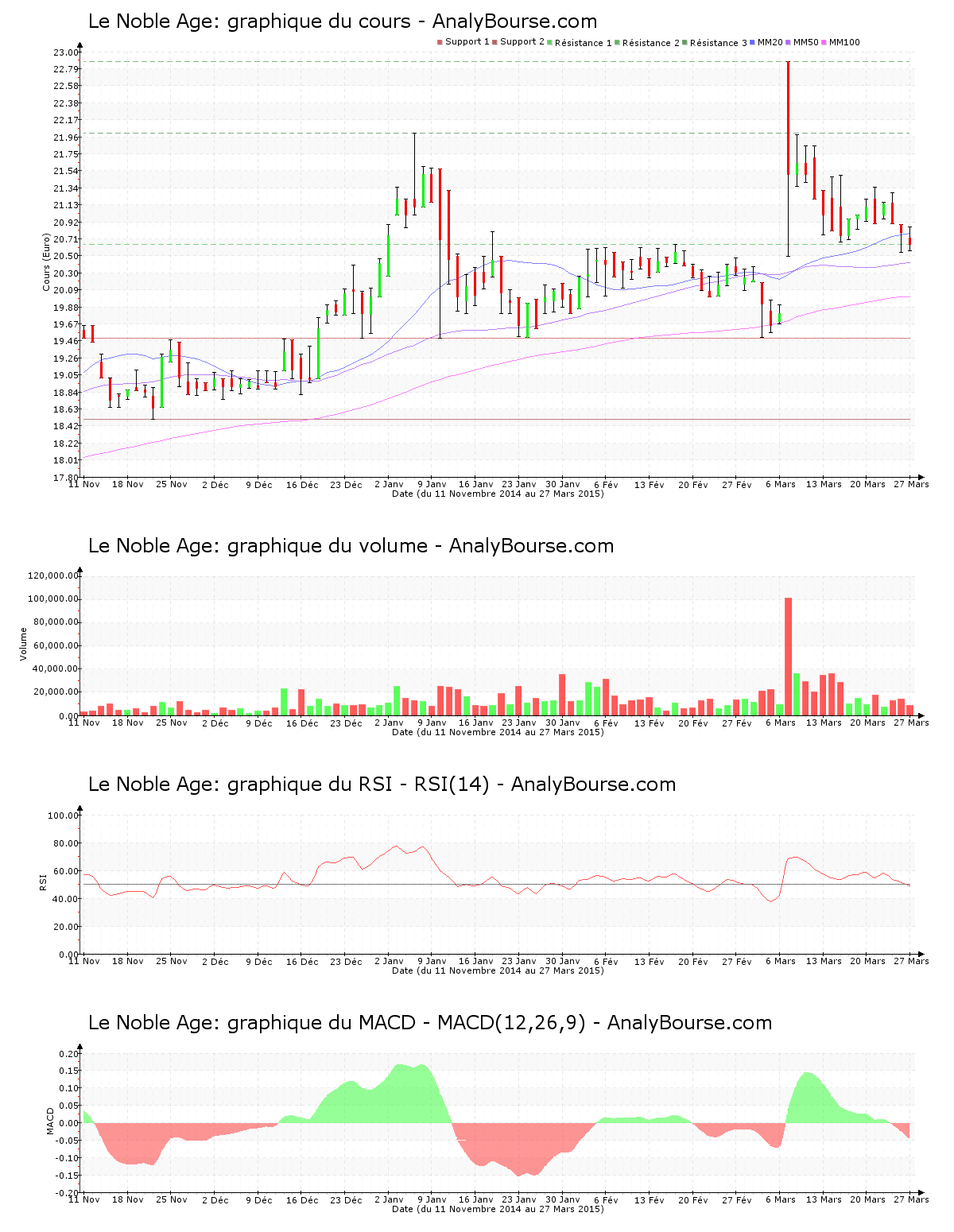The width and height of the screenshot is (954, 1232).
Task: Click the 'graphique du RSI - RSI(14)' title
Action: 382,785
